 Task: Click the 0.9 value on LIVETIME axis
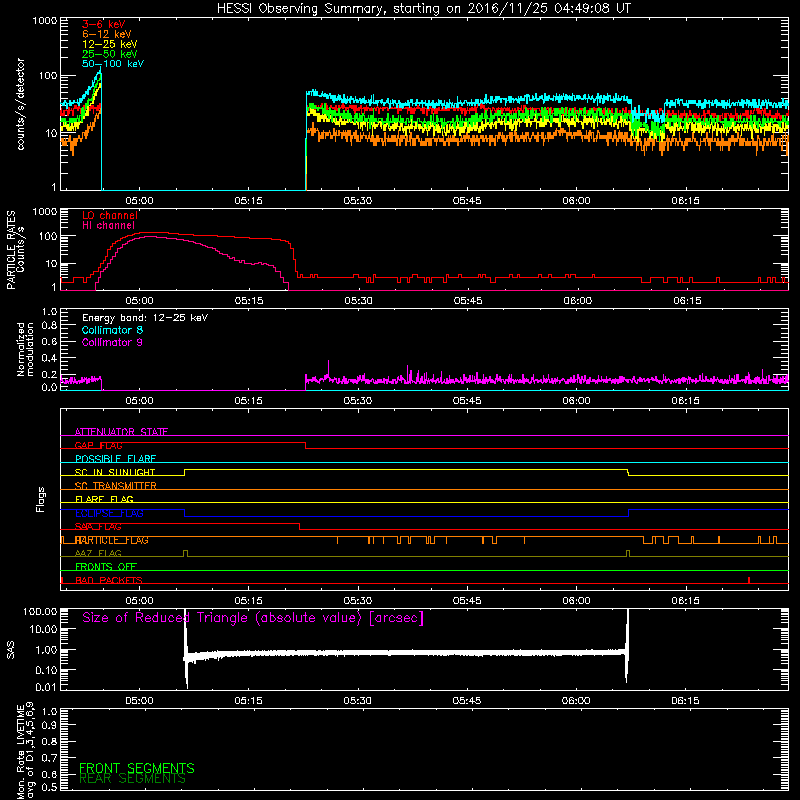point(49,726)
